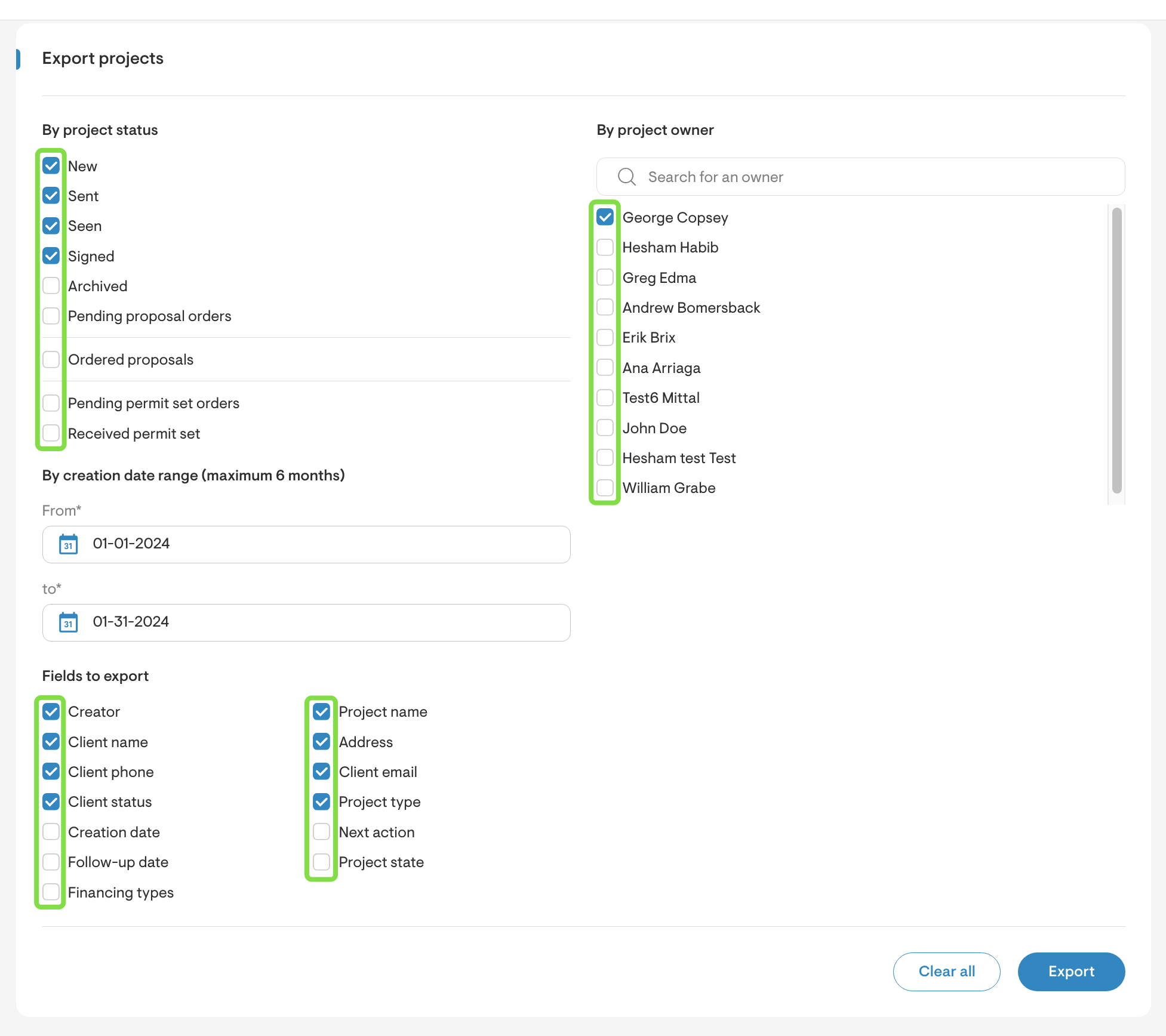The height and width of the screenshot is (1036, 1166).
Task: Check Andrew Bomersback as an owner
Action: click(x=604, y=307)
